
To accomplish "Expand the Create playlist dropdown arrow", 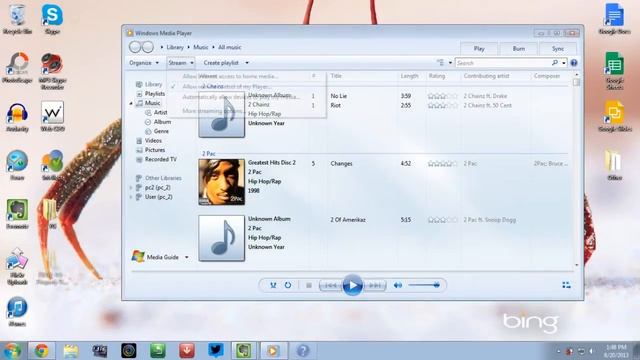I will 247,63.
